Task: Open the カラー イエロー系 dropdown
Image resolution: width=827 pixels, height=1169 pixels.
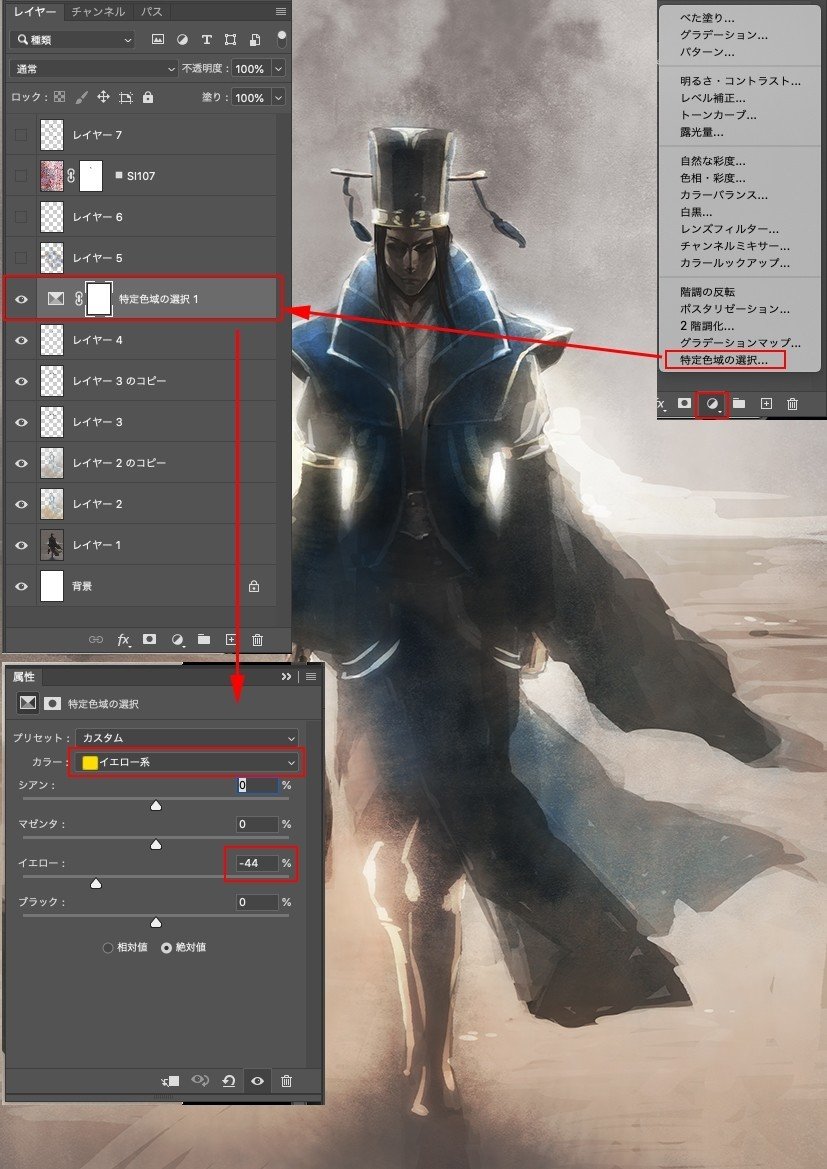Action: point(186,762)
